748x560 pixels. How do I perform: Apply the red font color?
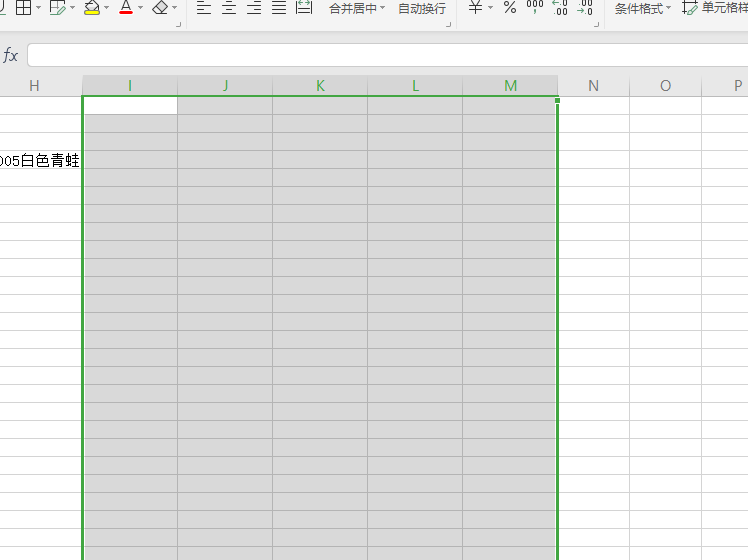point(126,7)
